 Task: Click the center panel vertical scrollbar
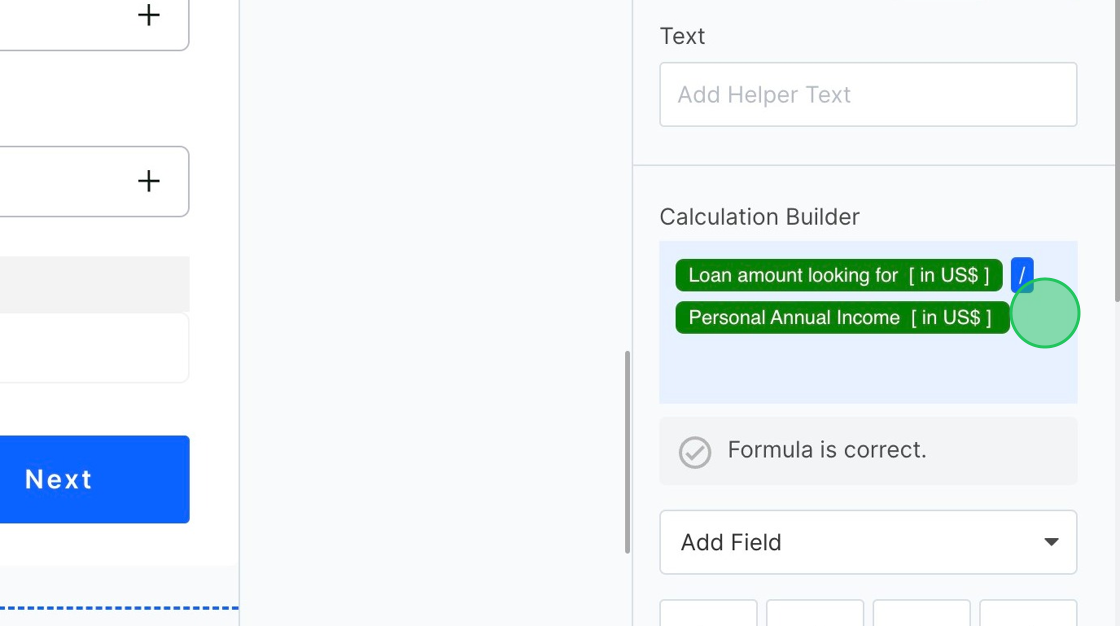point(627,451)
